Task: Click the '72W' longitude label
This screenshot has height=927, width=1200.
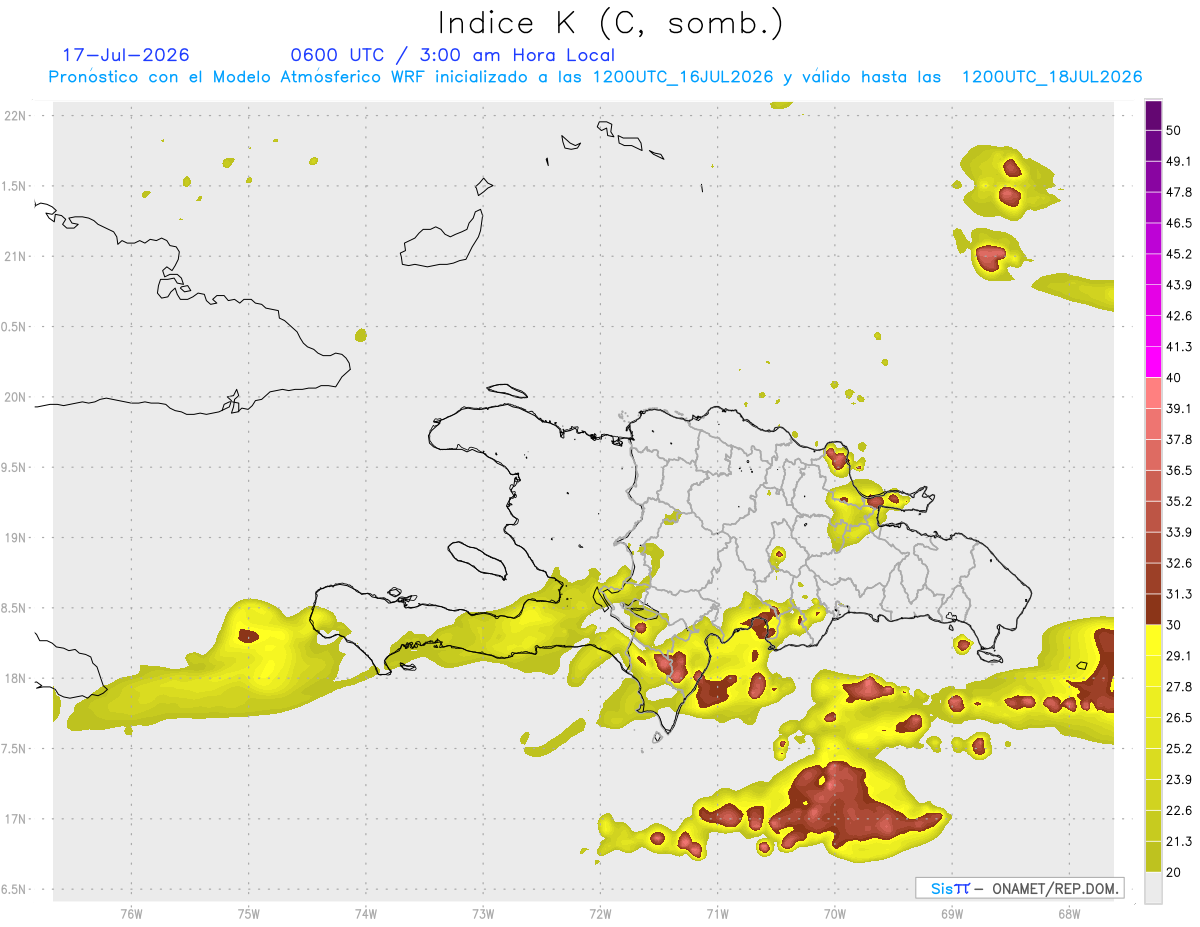Action: click(600, 914)
